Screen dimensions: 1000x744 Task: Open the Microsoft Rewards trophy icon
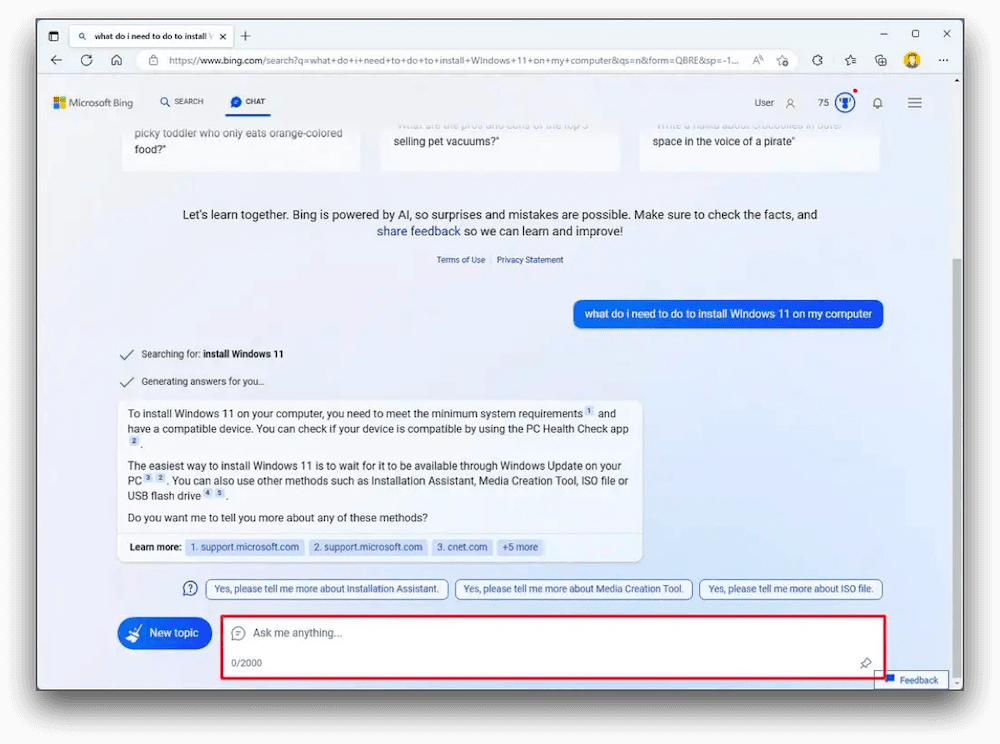click(845, 103)
